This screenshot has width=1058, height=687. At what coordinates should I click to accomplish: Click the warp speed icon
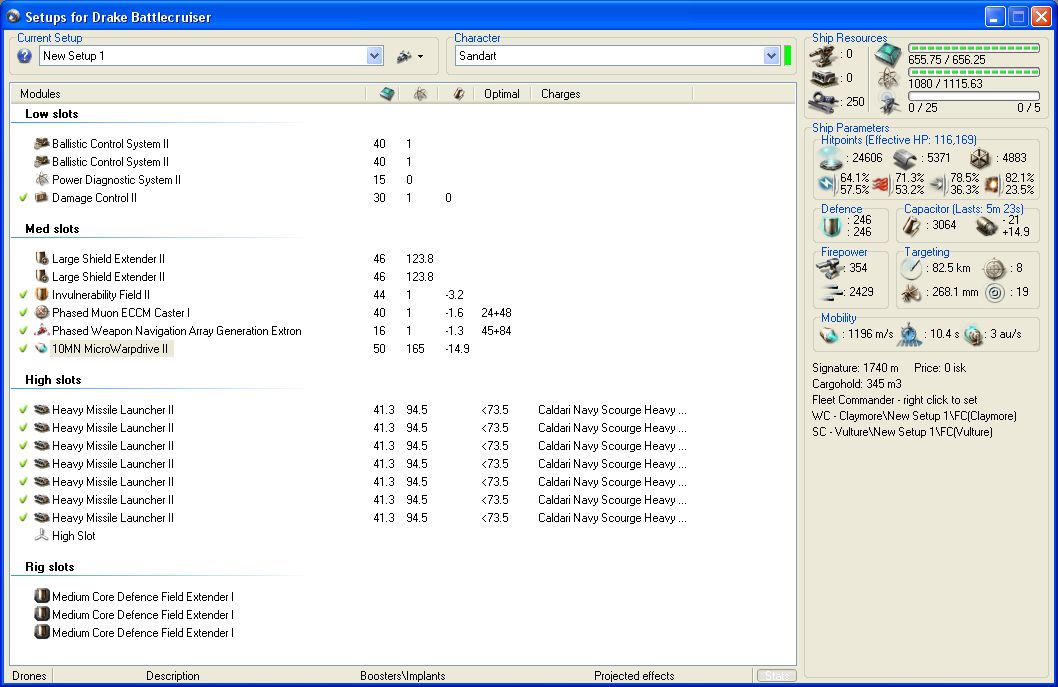coord(973,334)
